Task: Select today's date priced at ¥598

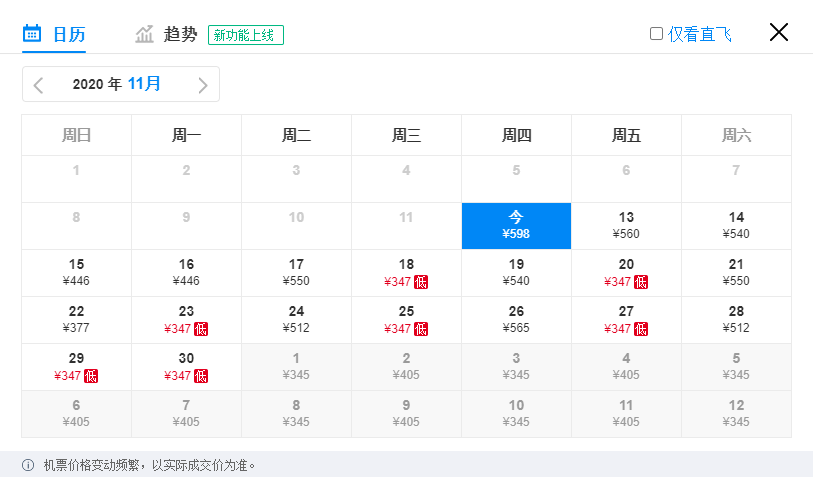Action: pos(516,226)
